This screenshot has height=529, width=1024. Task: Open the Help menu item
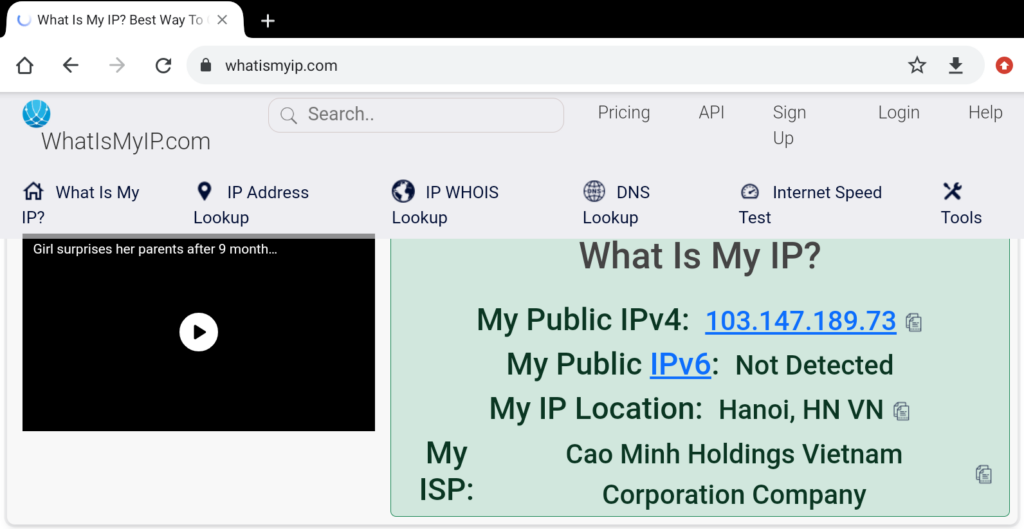[x=985, y=112]
